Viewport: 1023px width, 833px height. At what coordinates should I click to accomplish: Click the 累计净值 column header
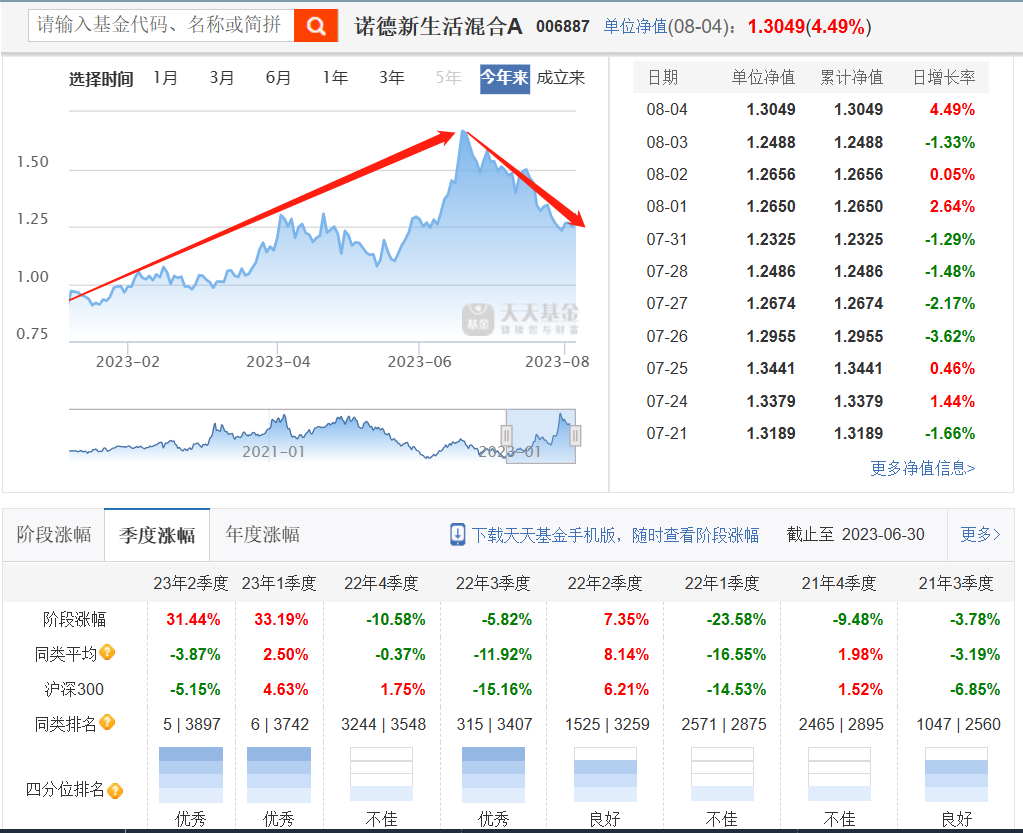[x=851, y=78]
